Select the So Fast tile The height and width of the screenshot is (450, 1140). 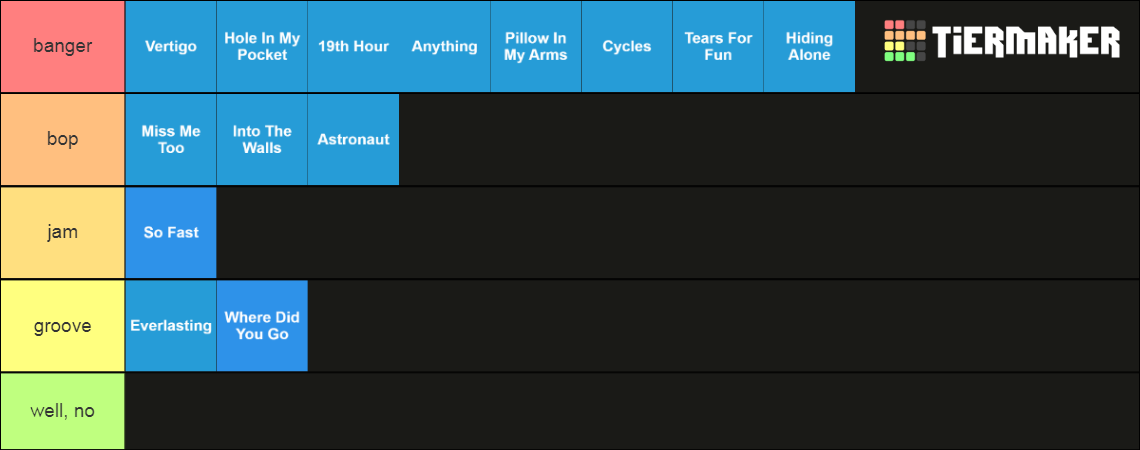pyautogui.click(x=171, y=233)
